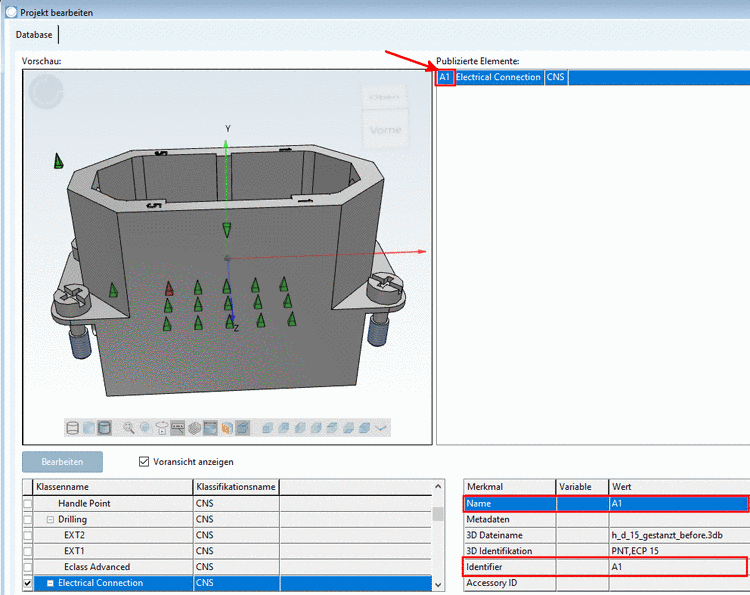This screenshot has width=750, height=595.
Task: Click the Klassifikationsname column header
Action: (236, 487)
